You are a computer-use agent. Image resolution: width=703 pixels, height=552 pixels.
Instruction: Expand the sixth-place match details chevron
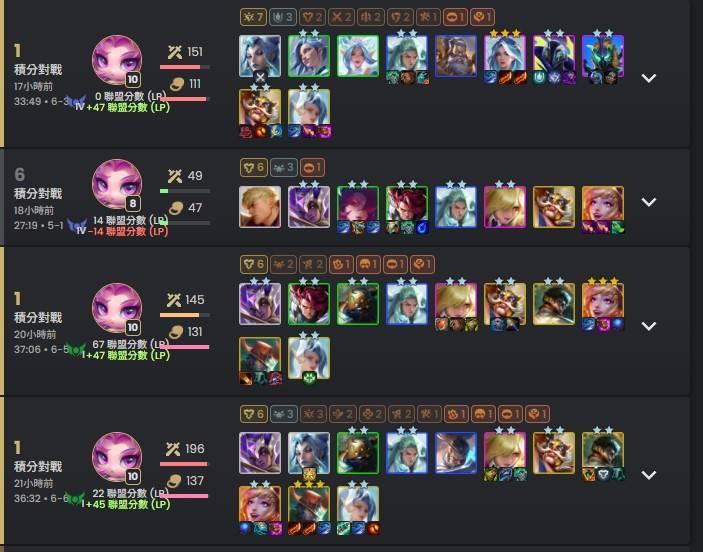coord(648,202)
